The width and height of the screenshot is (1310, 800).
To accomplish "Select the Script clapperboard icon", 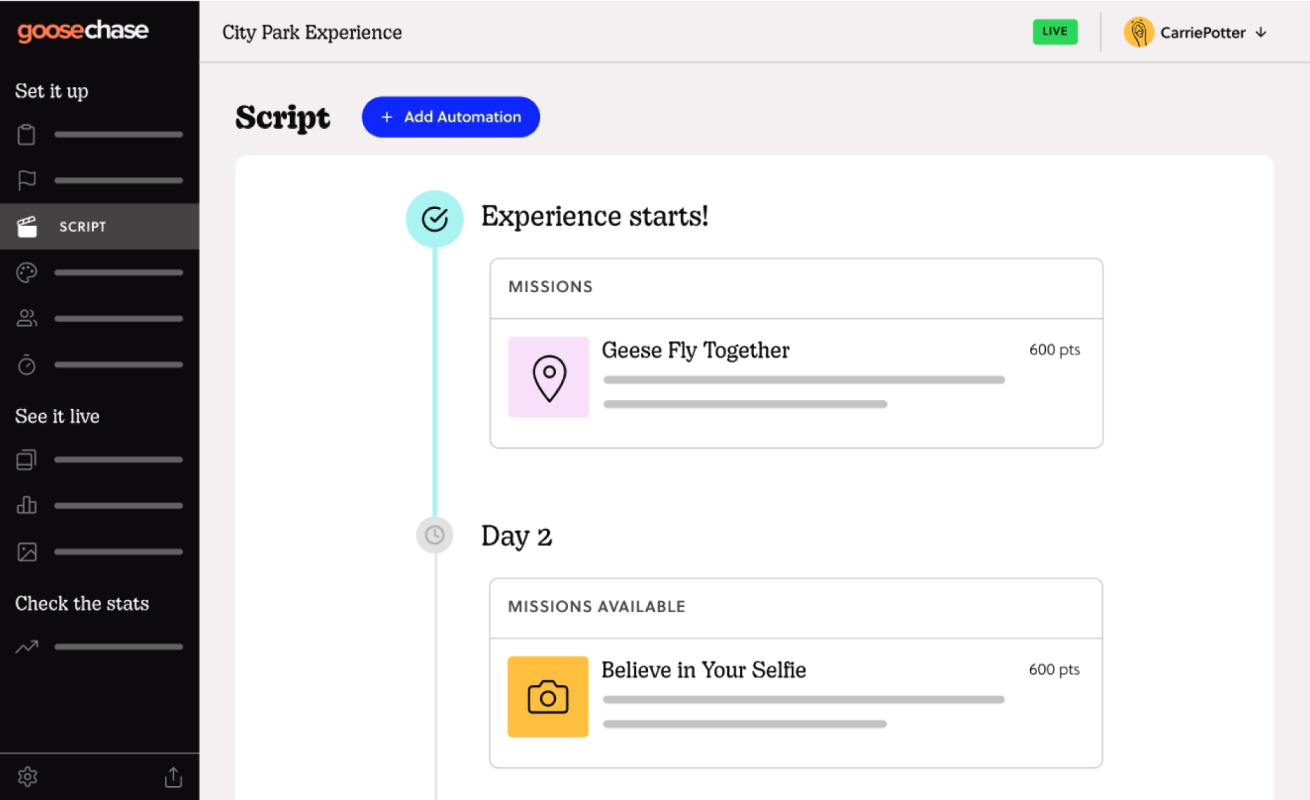I will (x=27, y=227).
